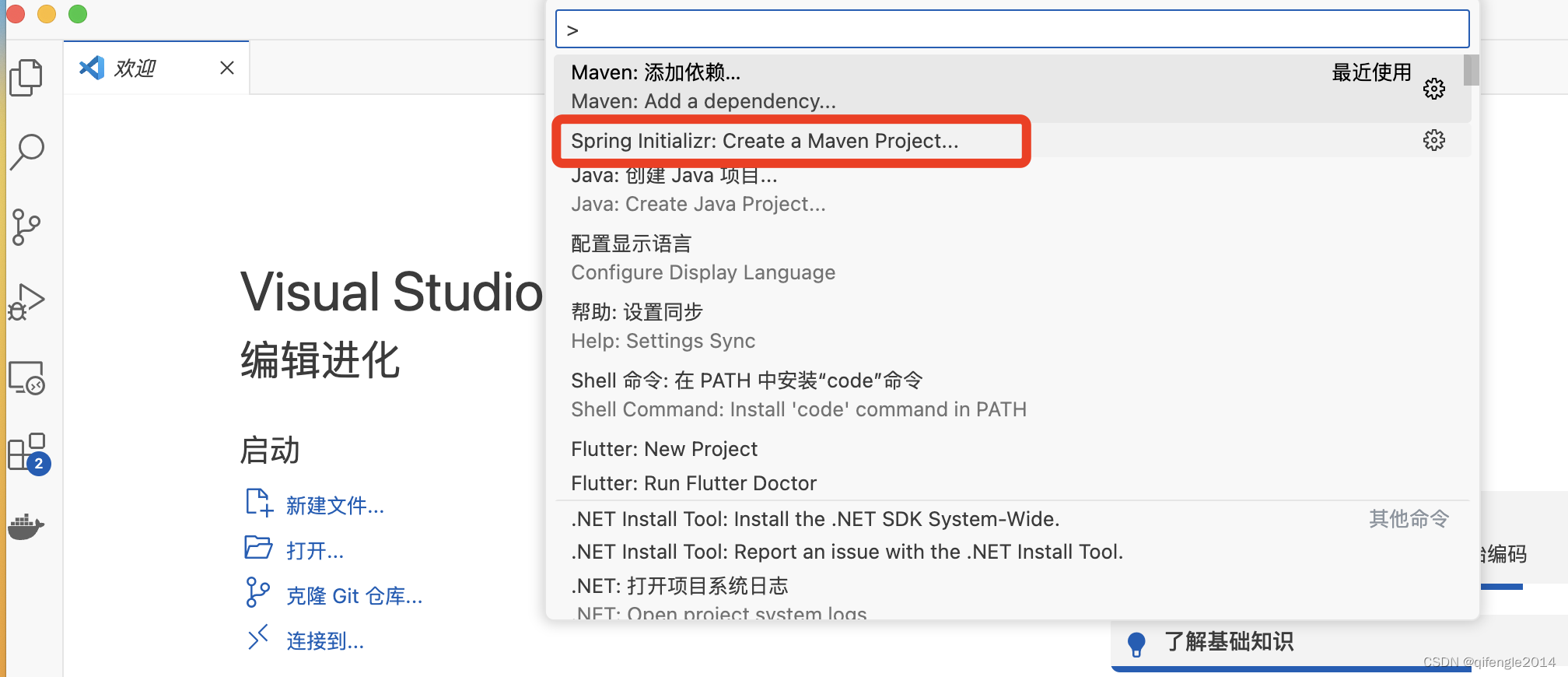The image size is (1568, 677).
Task: Open the Remote Explorer view
Action: [27, 377]
